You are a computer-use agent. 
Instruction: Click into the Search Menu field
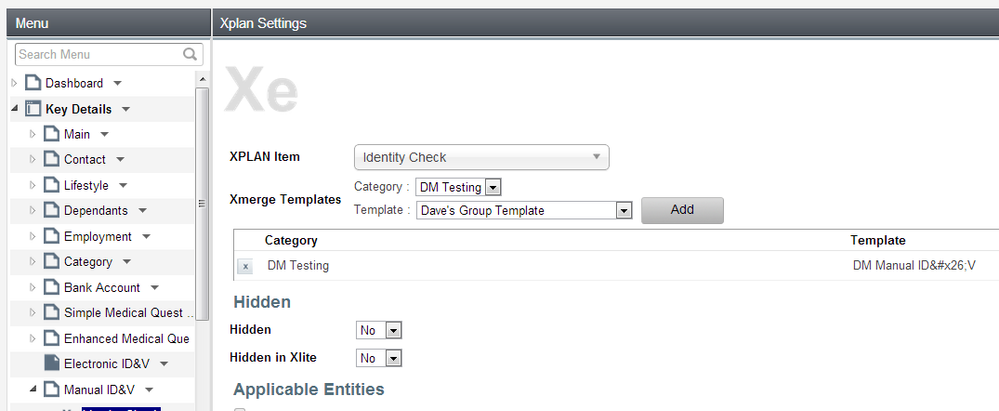pos(97,55)
